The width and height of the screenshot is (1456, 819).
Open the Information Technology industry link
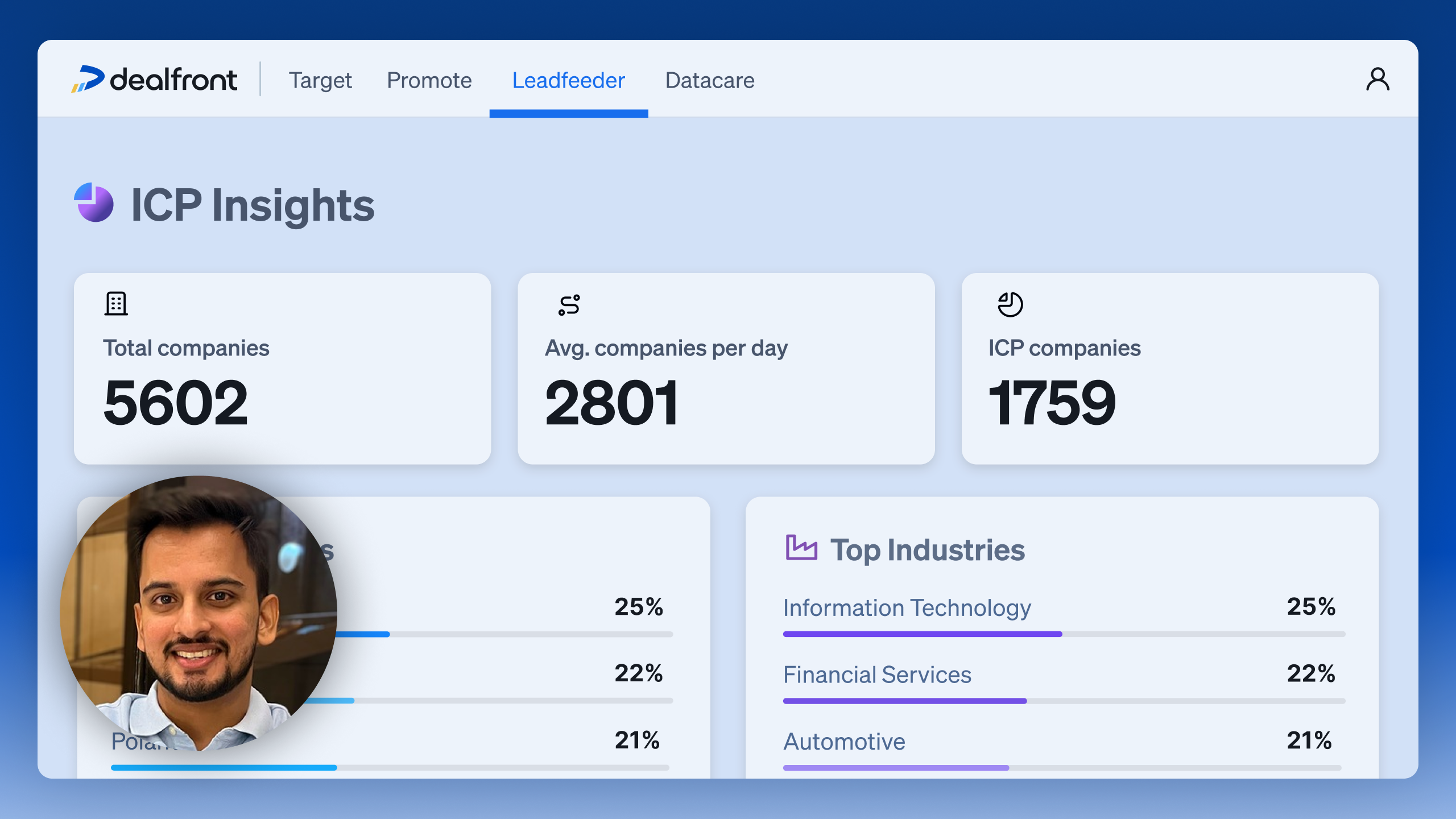click(x=907, y=608)
